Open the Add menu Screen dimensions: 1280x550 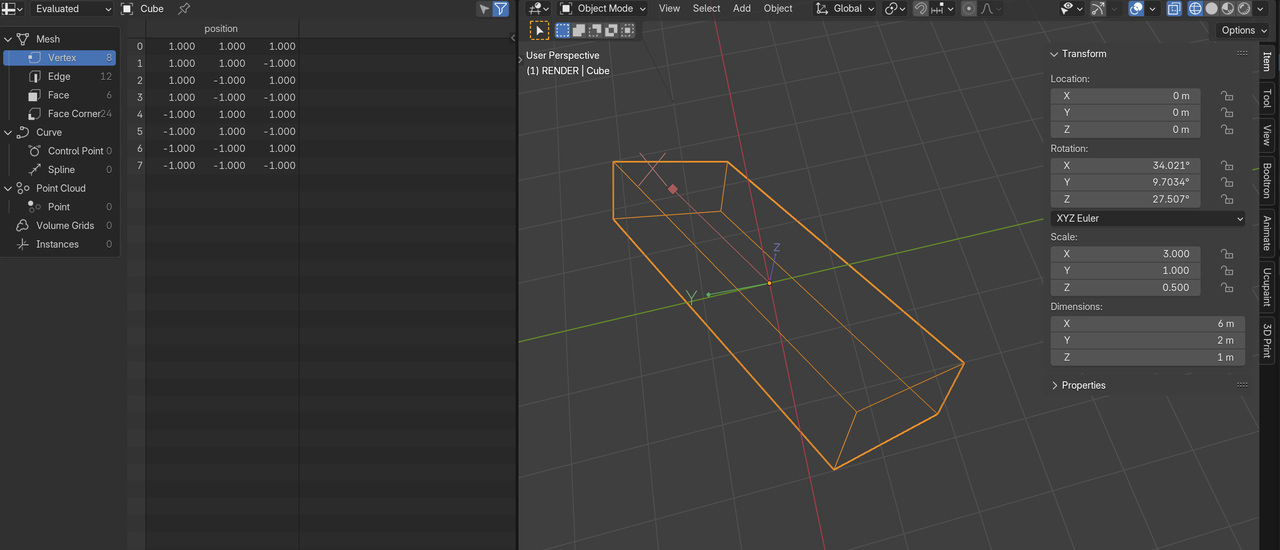tap(741, 9)
